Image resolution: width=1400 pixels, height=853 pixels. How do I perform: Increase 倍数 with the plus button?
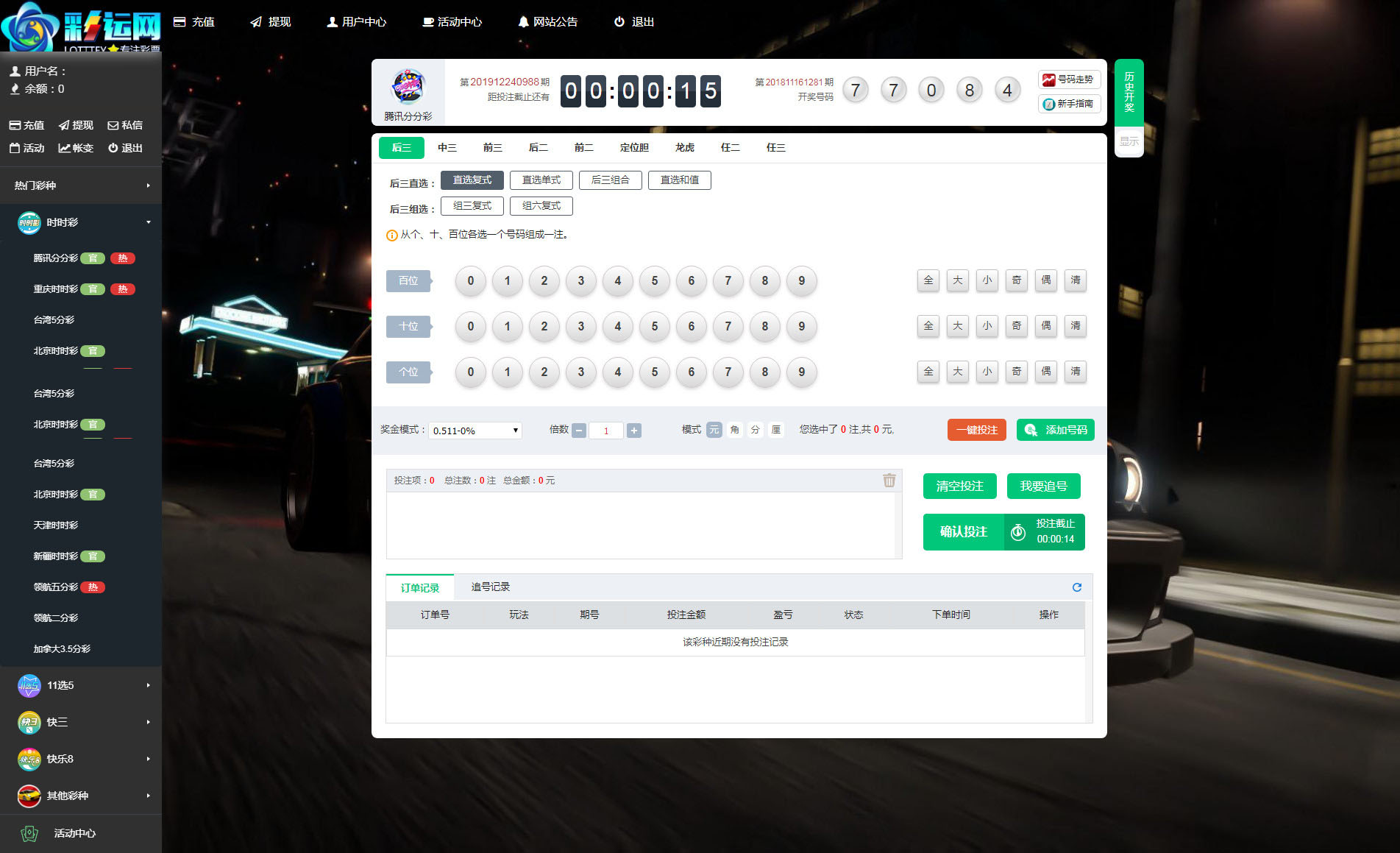[633, 431]
